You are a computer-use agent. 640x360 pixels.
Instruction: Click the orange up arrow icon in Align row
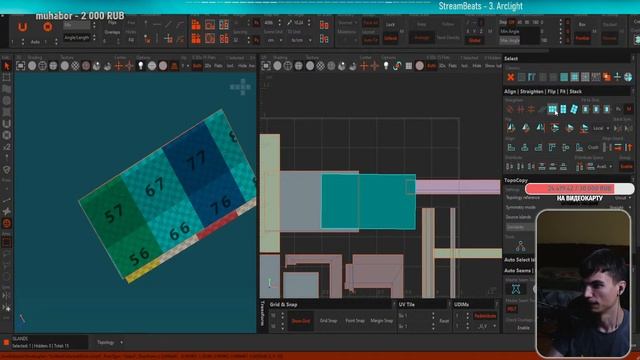(x=629, y=147)
